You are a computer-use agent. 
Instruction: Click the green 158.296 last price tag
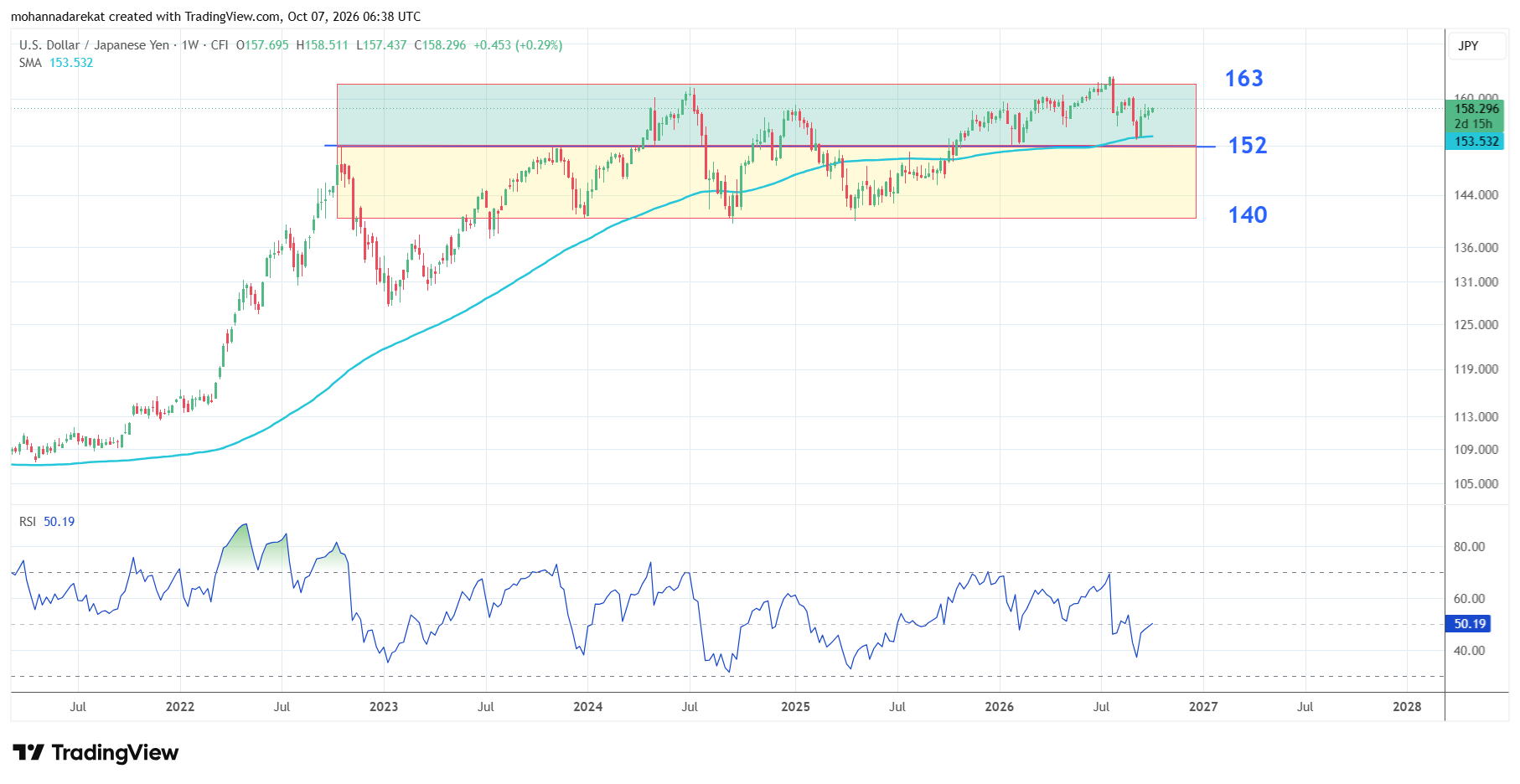coord(1476,109)
